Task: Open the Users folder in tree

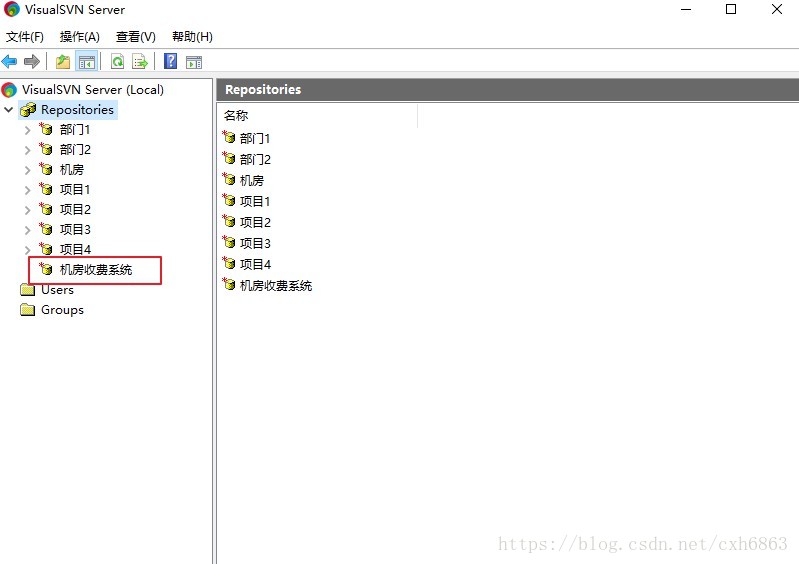Action: 57,290
